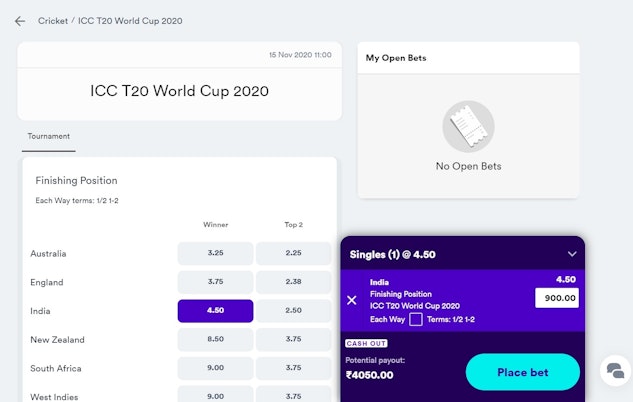Pick England Top 2 odds 2.38
Image resolution: width=633 pixels, height=402 pixels.
pos(294,282)
